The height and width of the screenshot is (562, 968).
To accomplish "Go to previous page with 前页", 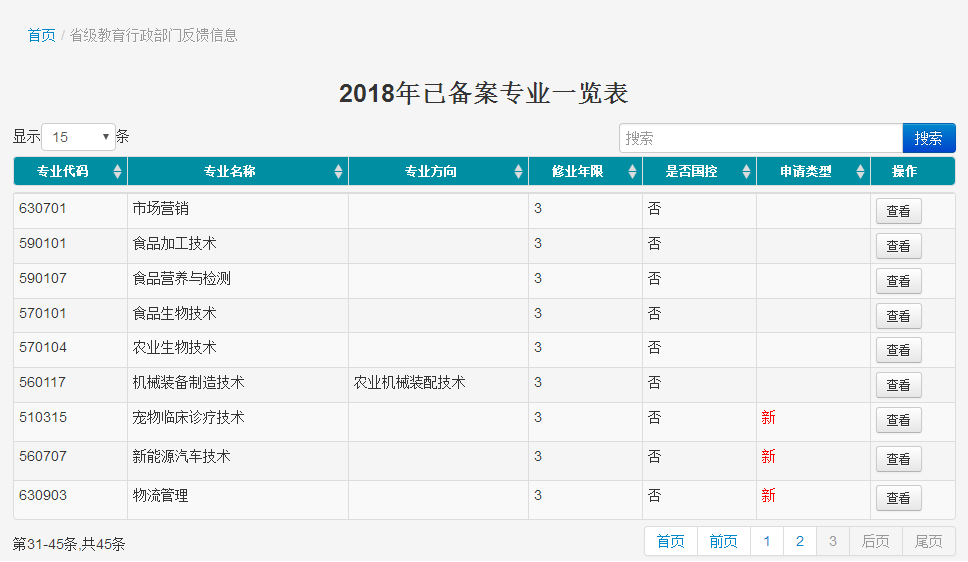I will point(723,541).
